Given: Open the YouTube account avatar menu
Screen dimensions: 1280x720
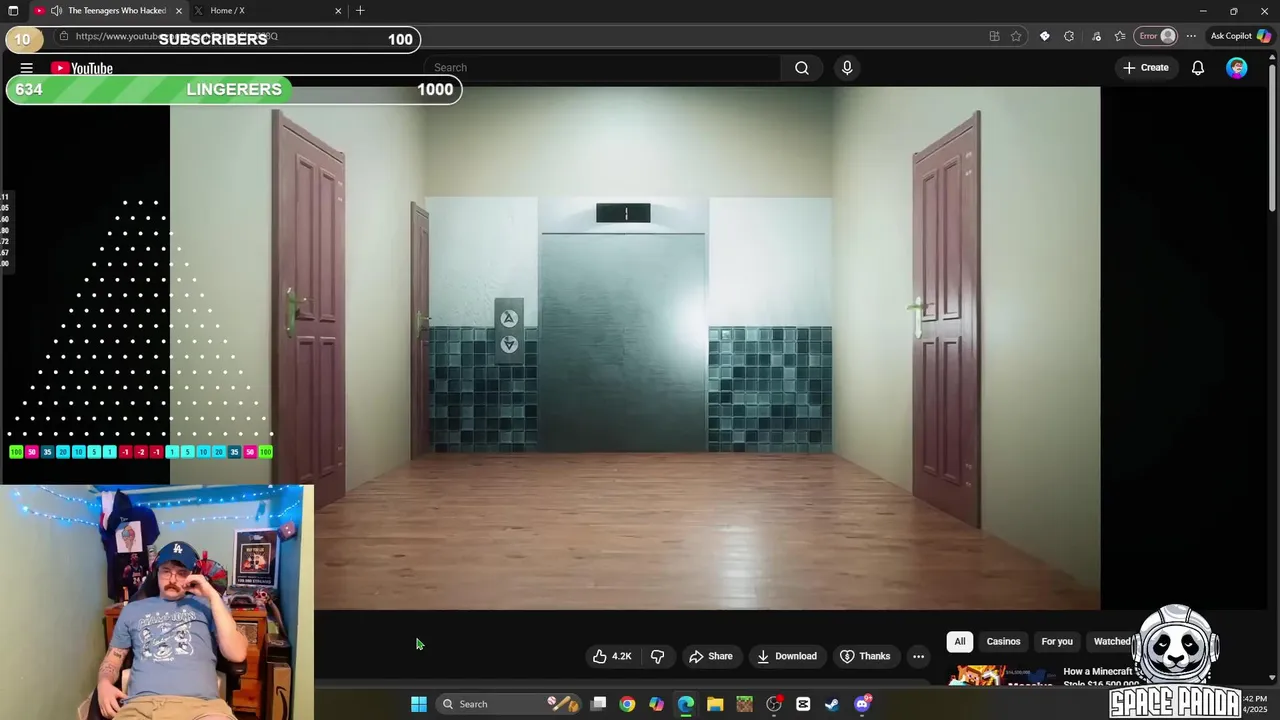Looking at the screenshot, I should coord(1237,68).
